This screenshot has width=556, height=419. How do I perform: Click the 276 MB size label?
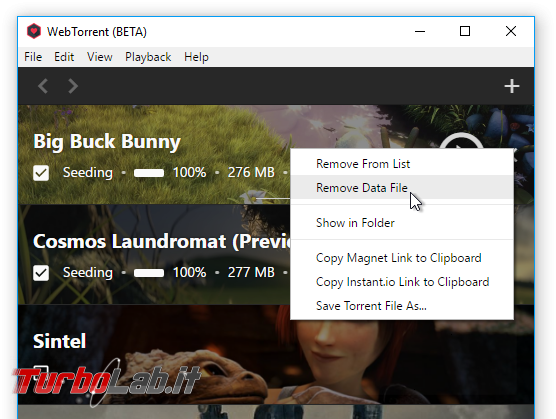pos(251,173)
